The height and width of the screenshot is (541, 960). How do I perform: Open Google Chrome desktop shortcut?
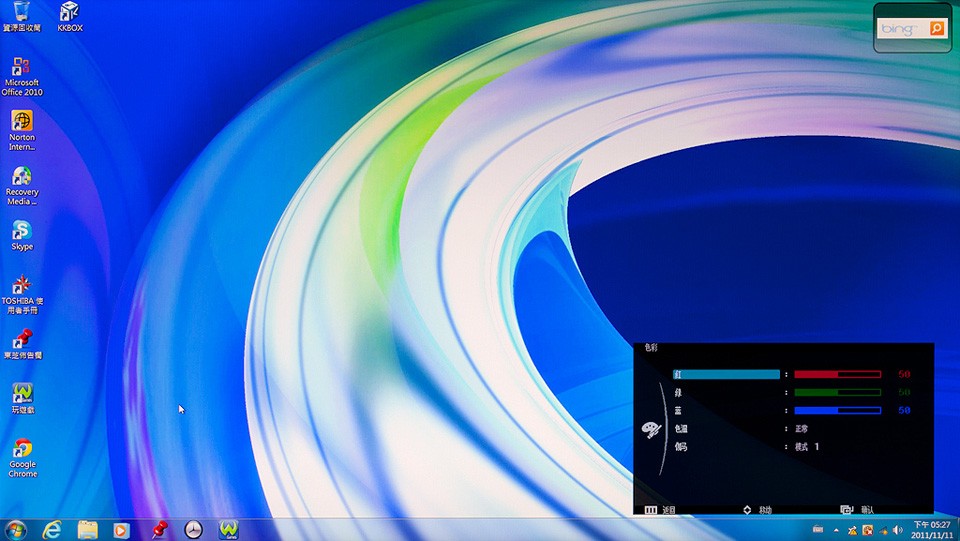21,449
